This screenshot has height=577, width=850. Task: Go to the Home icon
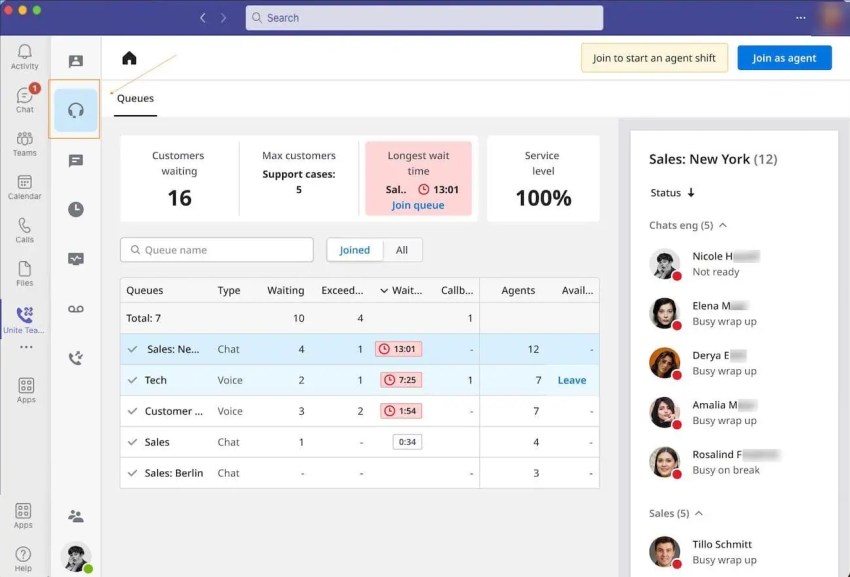[x=129, y=58]
